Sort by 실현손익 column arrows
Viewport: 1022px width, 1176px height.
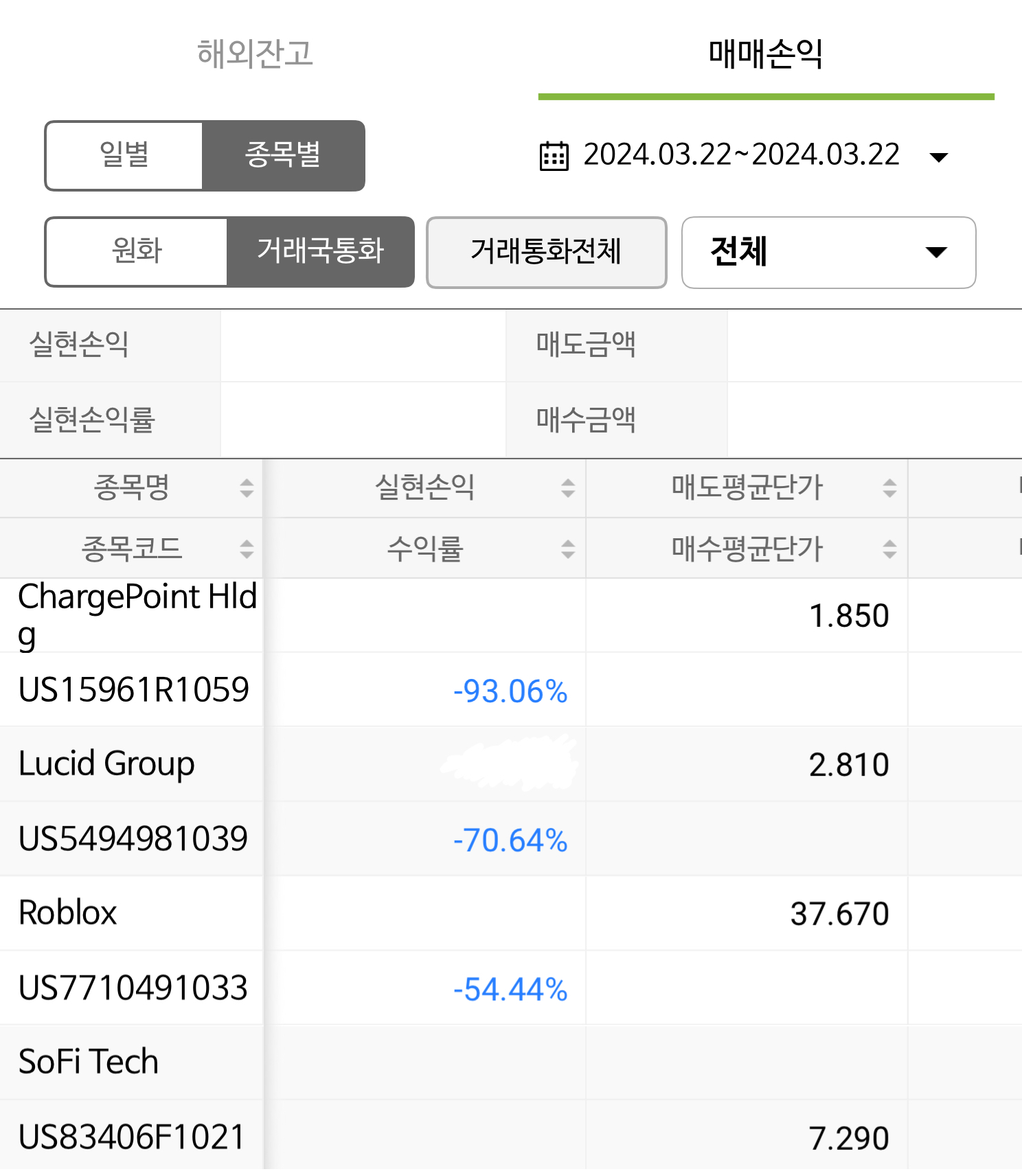[x=568, y=488]
